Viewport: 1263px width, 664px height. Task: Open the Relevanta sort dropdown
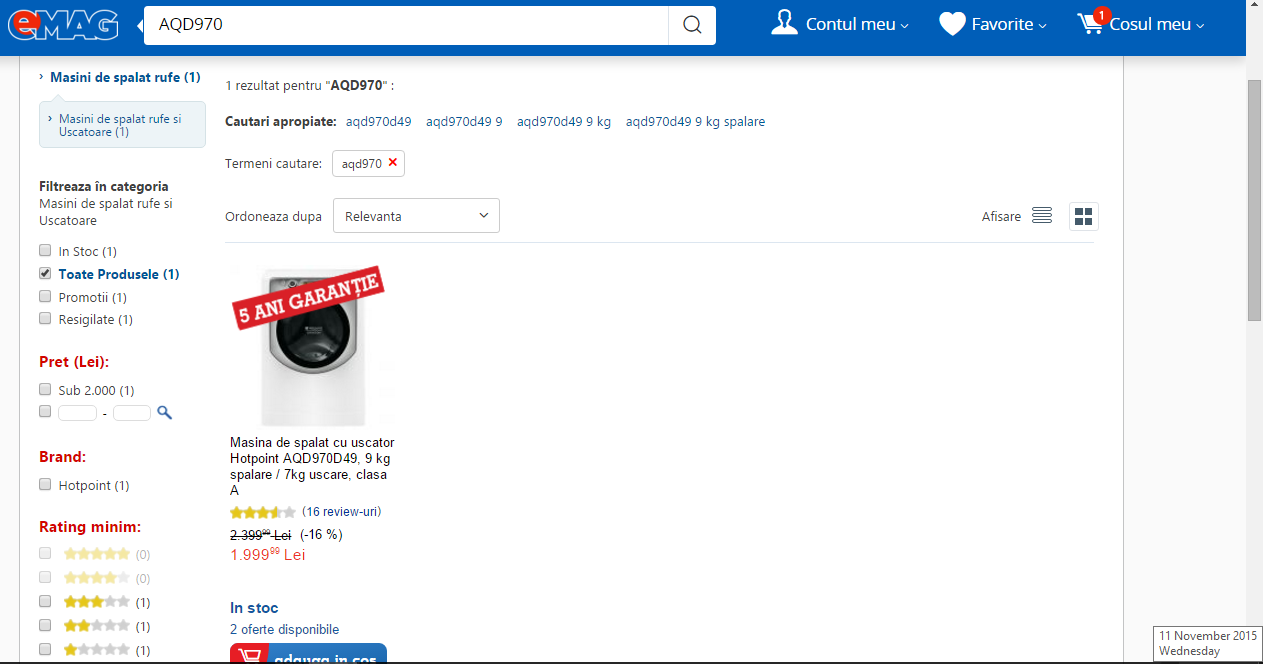click(x=416, y=216)
